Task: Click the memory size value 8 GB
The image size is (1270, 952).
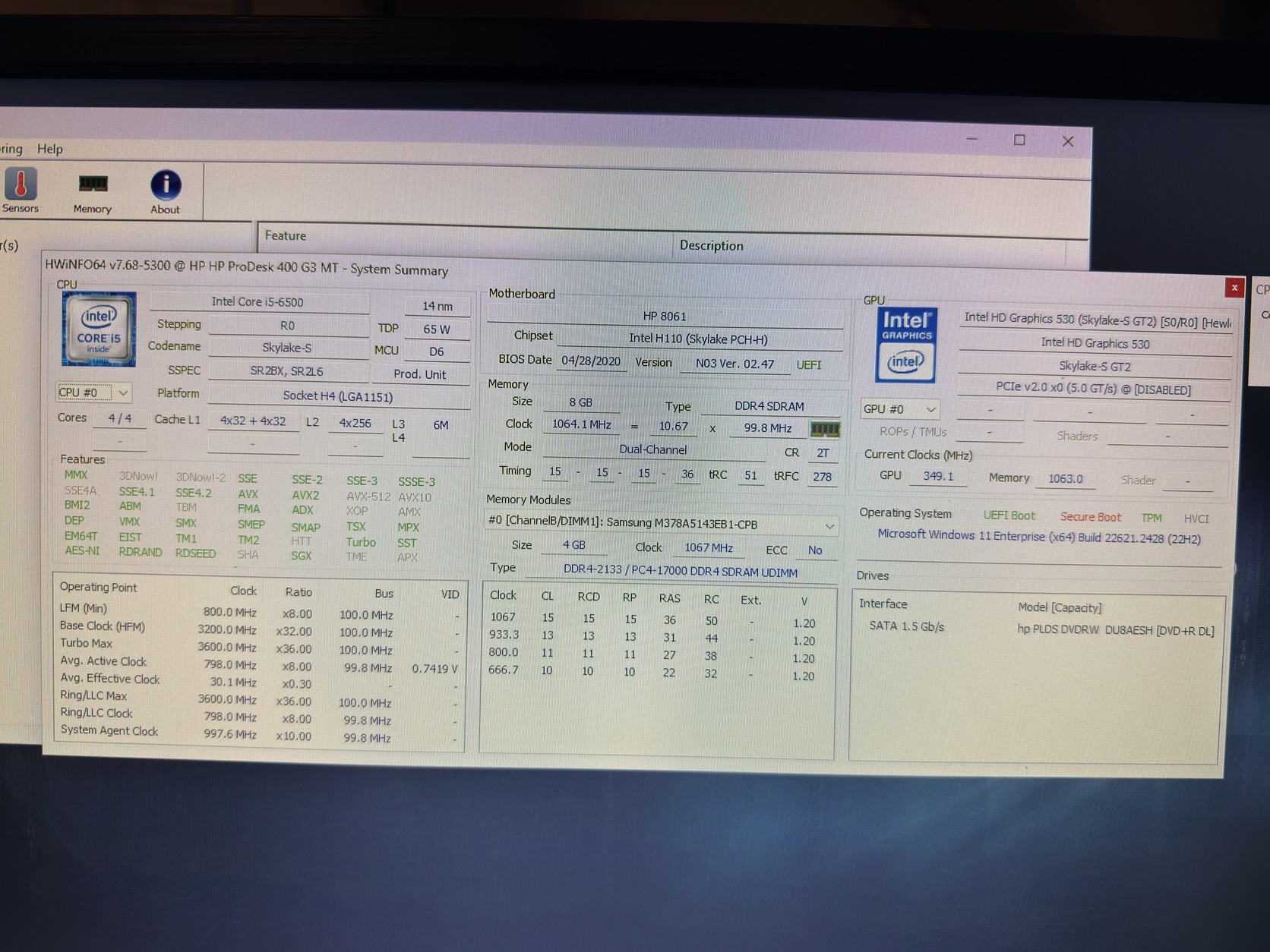Action: pyautogui.click(x=581, y=402)
